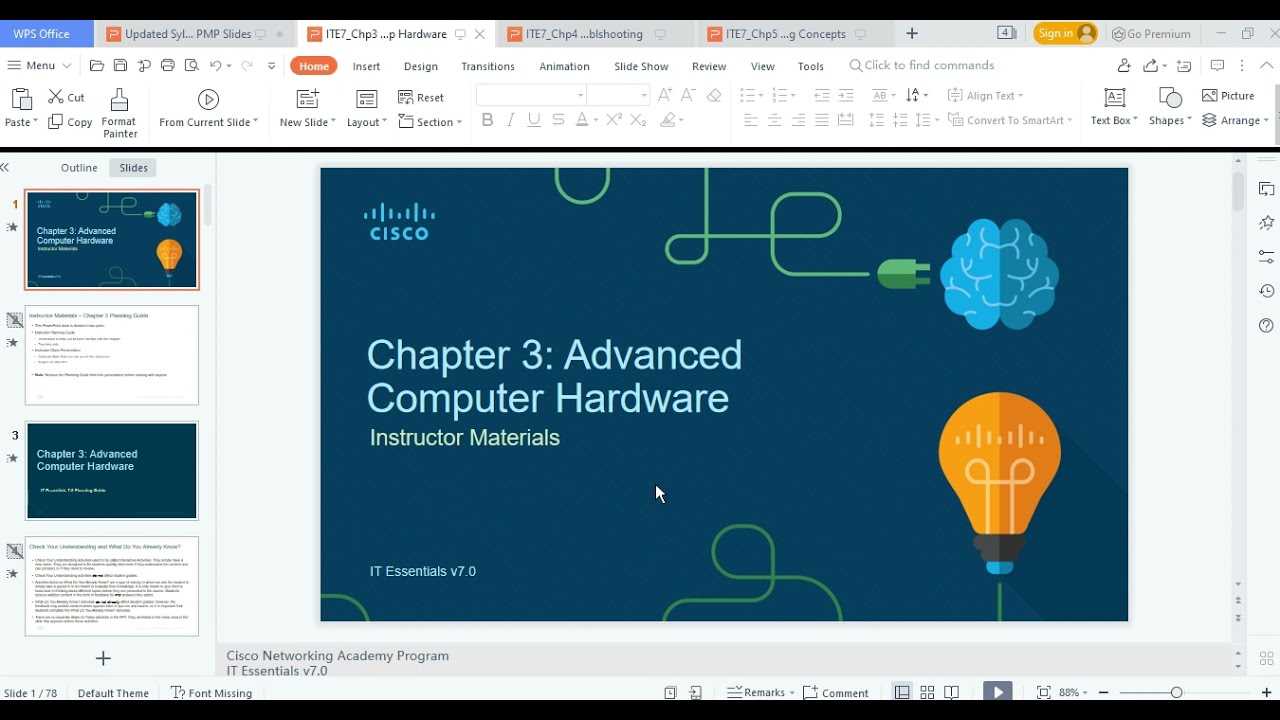
Task: Click the Cut scissors icon
Action: [x=55, y=97]
